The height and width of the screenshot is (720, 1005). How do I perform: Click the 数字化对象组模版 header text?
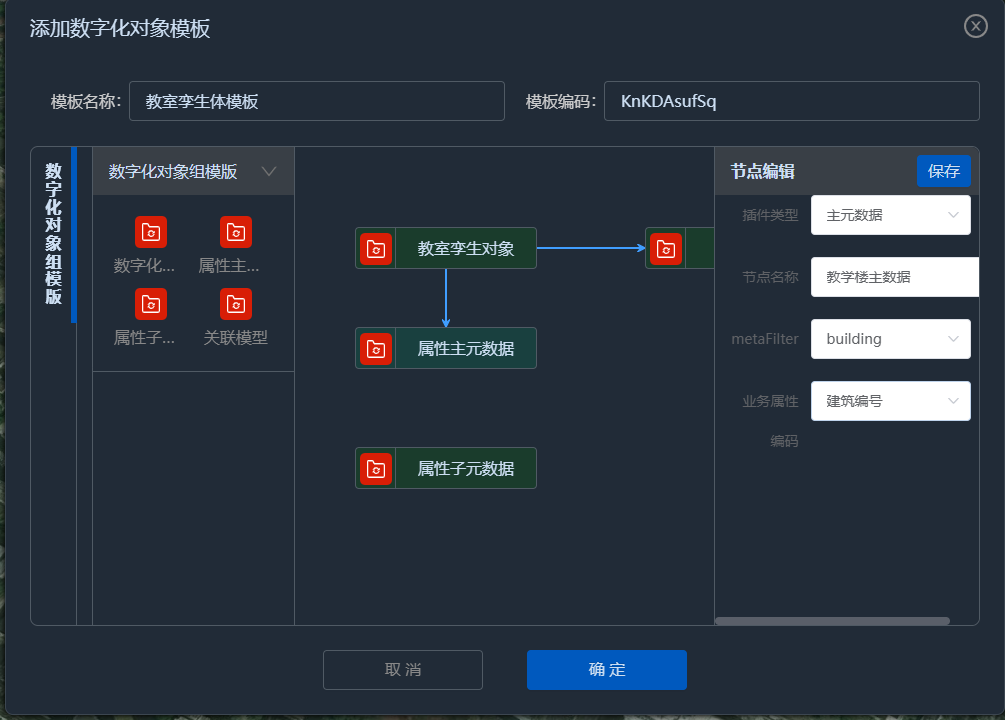[173, 172]
